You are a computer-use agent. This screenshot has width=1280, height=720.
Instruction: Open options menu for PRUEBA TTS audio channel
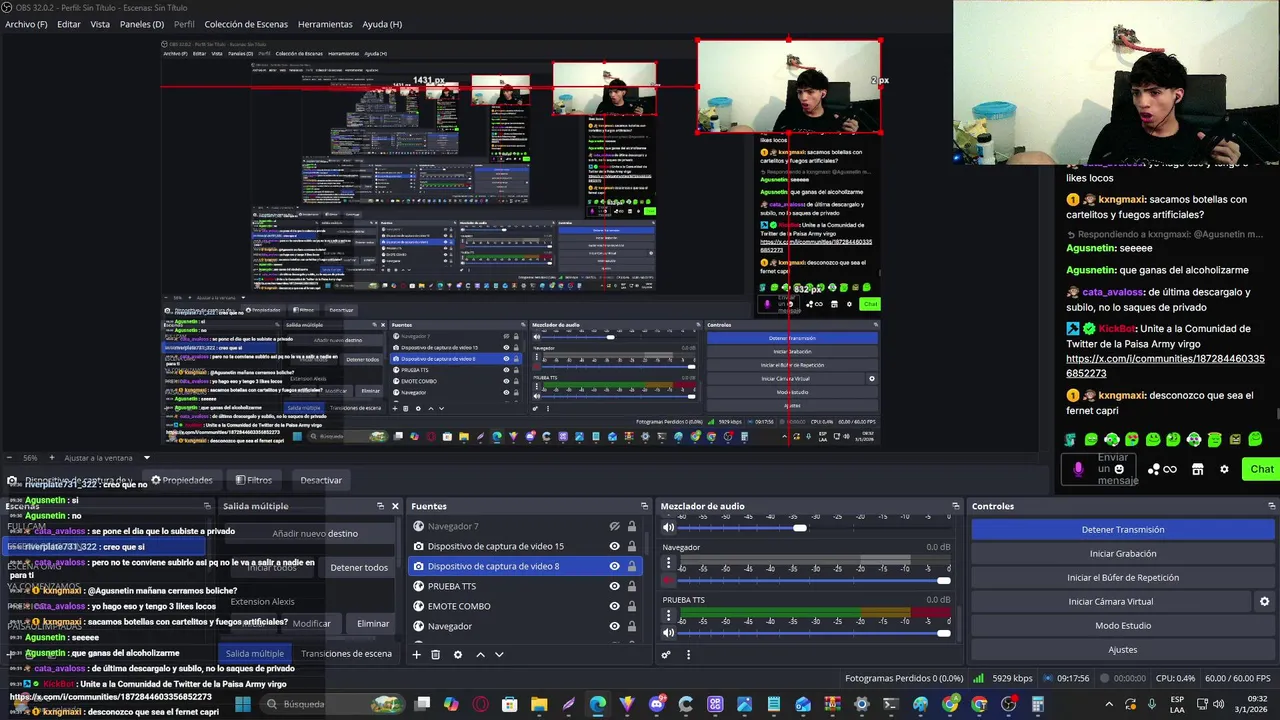click(669, 617)
